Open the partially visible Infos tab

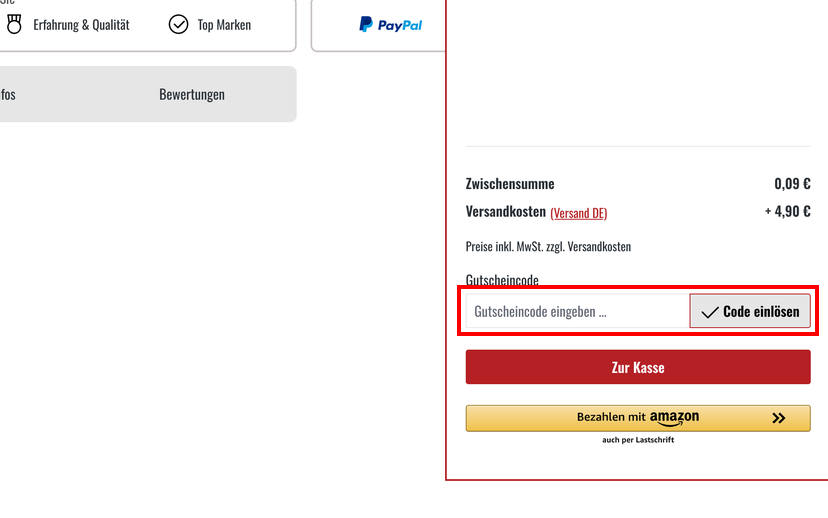(x=7, y=95)
